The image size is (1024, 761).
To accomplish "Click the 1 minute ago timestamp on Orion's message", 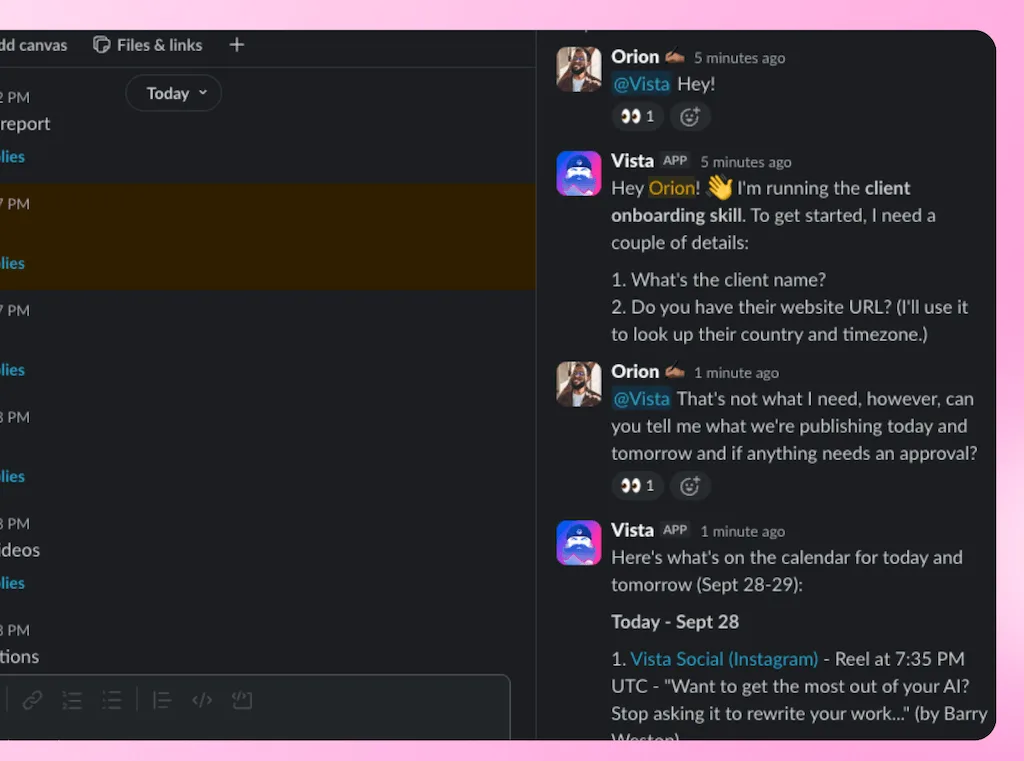I will [x=736, y=373].
